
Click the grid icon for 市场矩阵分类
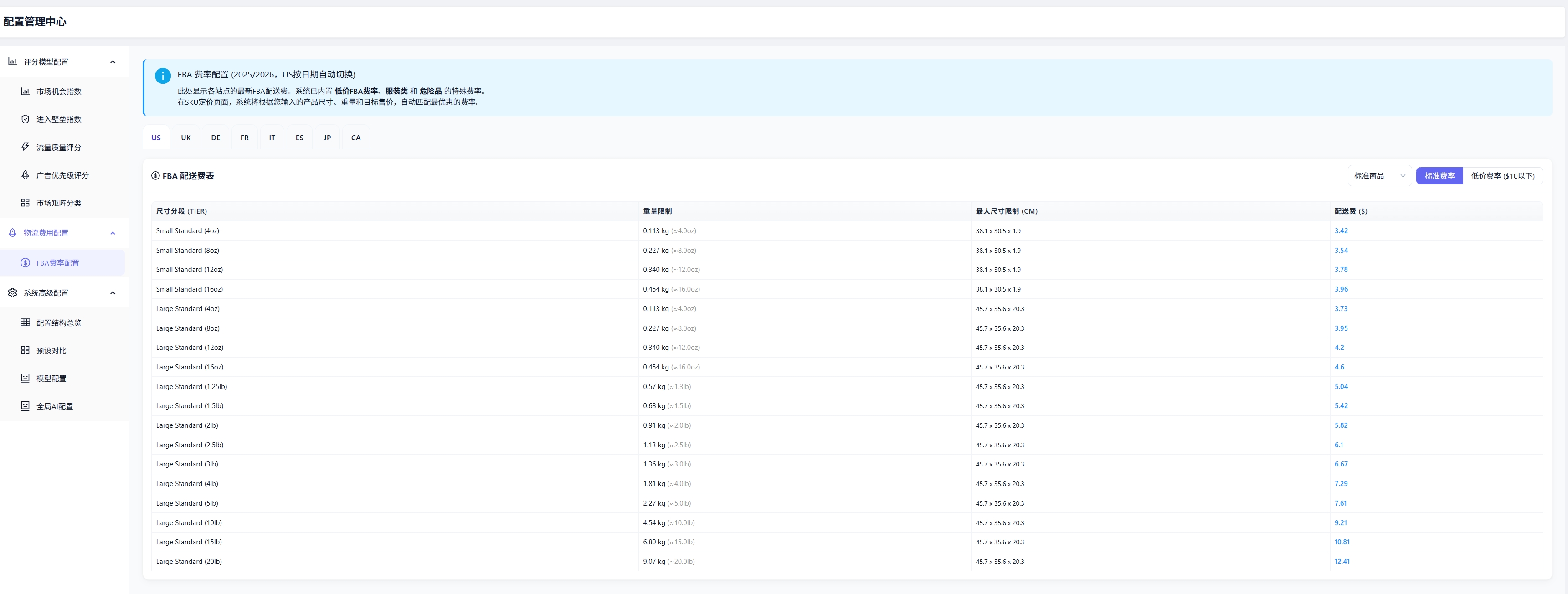point(25,203)
